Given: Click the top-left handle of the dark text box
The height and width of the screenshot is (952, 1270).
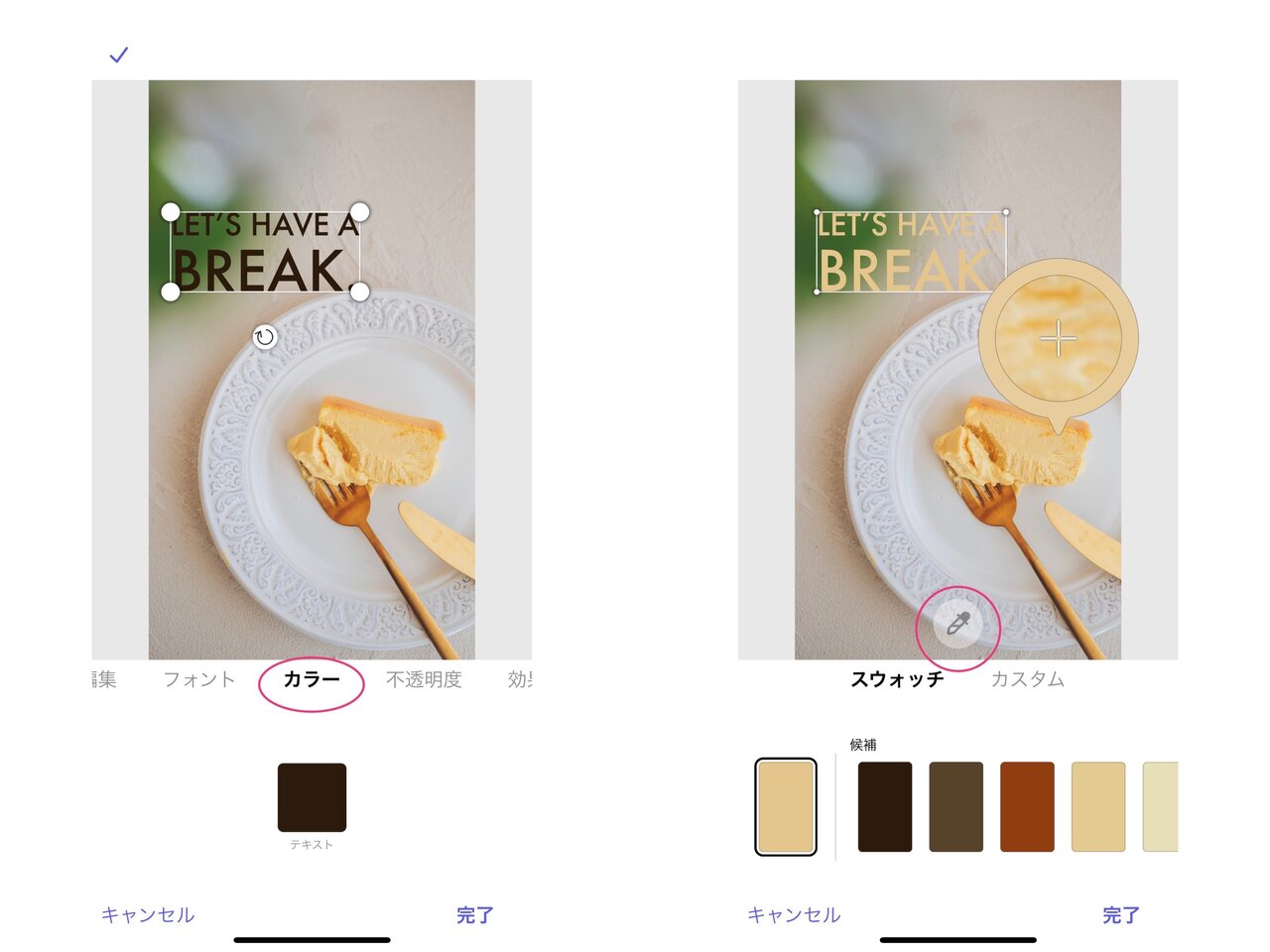Looking at the screenshot, I should click(171, 212).
